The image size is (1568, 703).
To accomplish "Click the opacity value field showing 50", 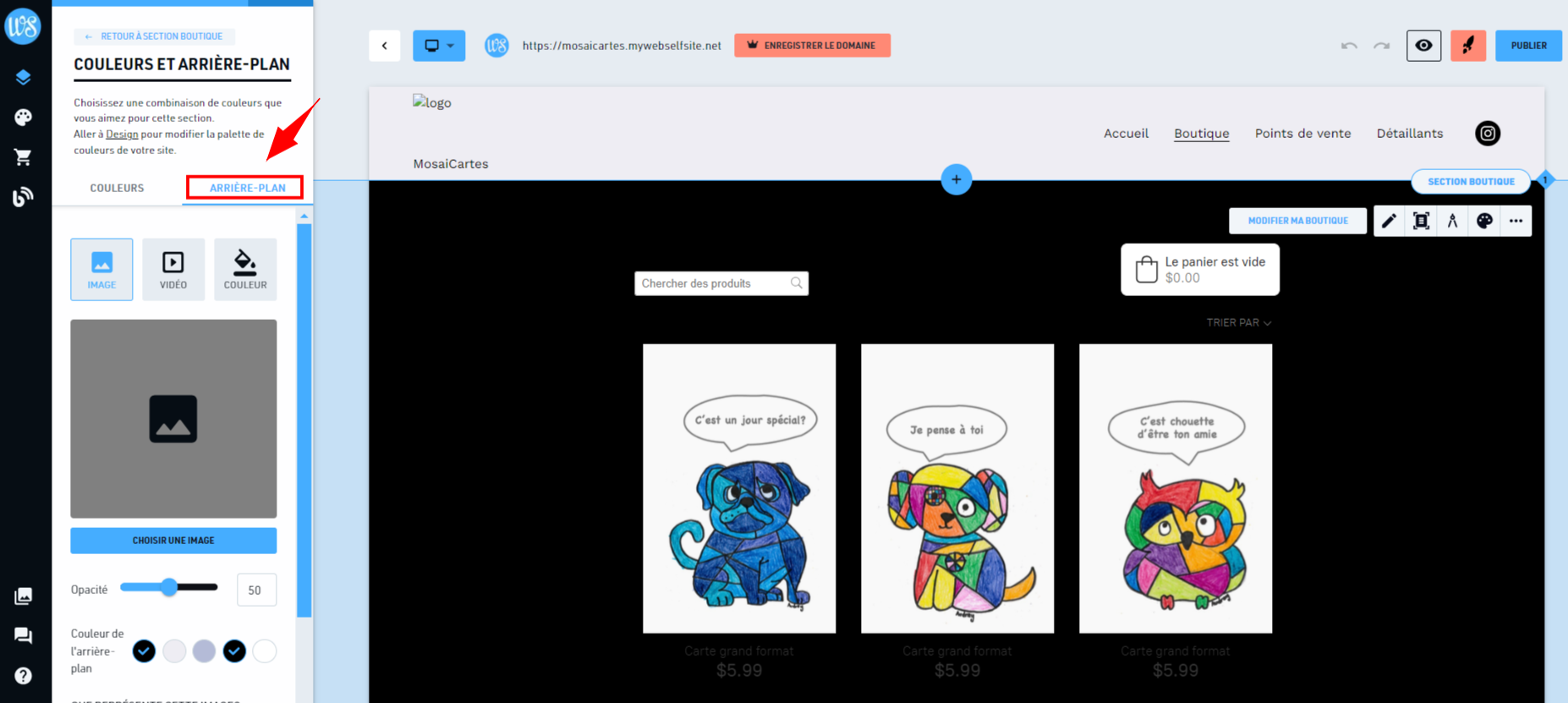I will 256,590.
